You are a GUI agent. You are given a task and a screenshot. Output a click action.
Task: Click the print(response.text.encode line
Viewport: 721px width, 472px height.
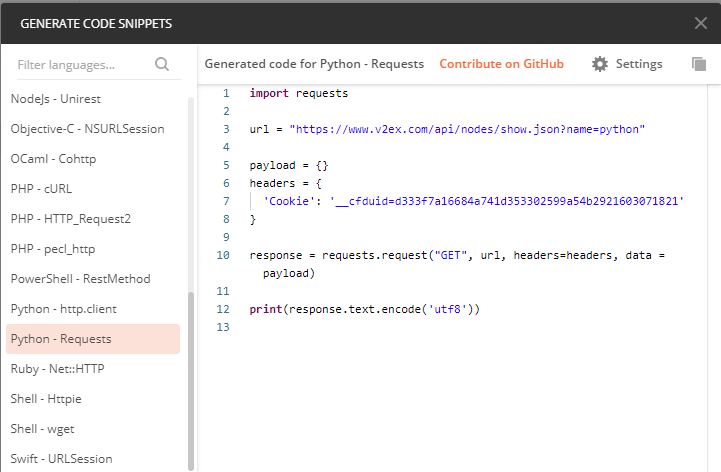pos(364,309)
